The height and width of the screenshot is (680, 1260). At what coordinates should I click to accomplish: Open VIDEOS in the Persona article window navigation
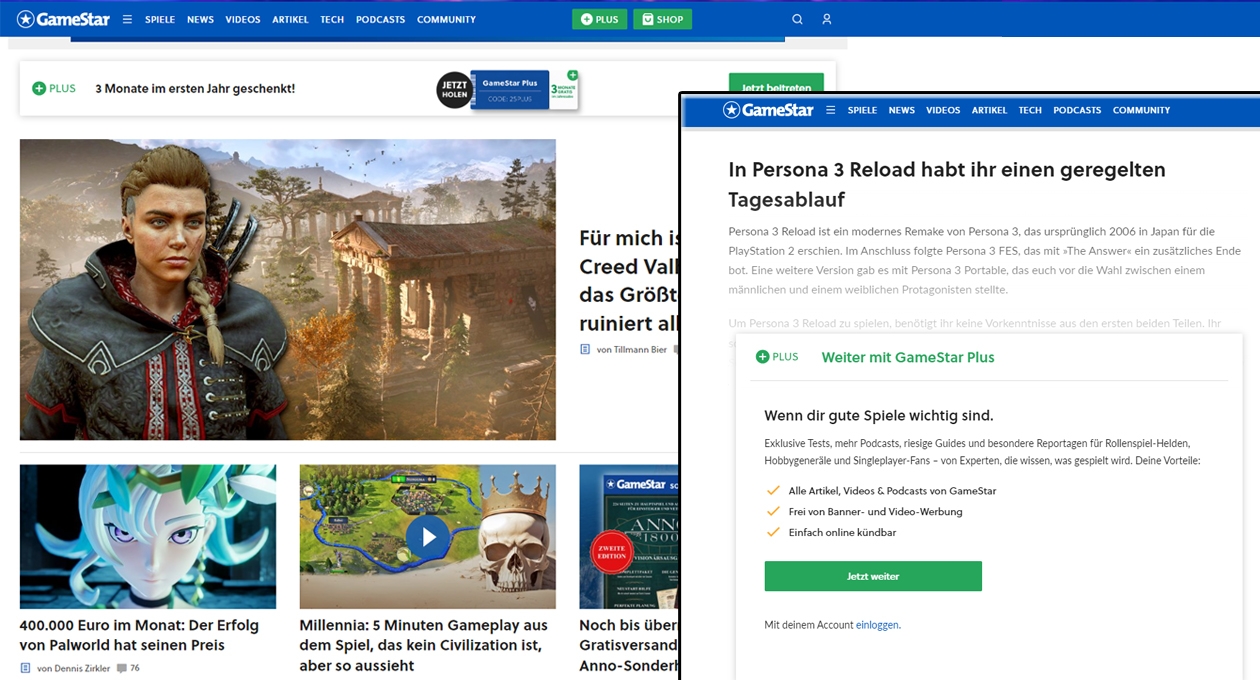tap(943, 111)
